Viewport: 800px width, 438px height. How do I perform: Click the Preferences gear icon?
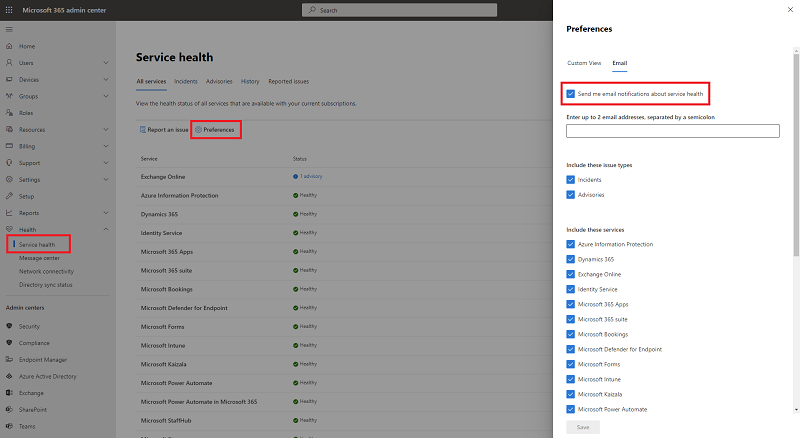(198, 130)
